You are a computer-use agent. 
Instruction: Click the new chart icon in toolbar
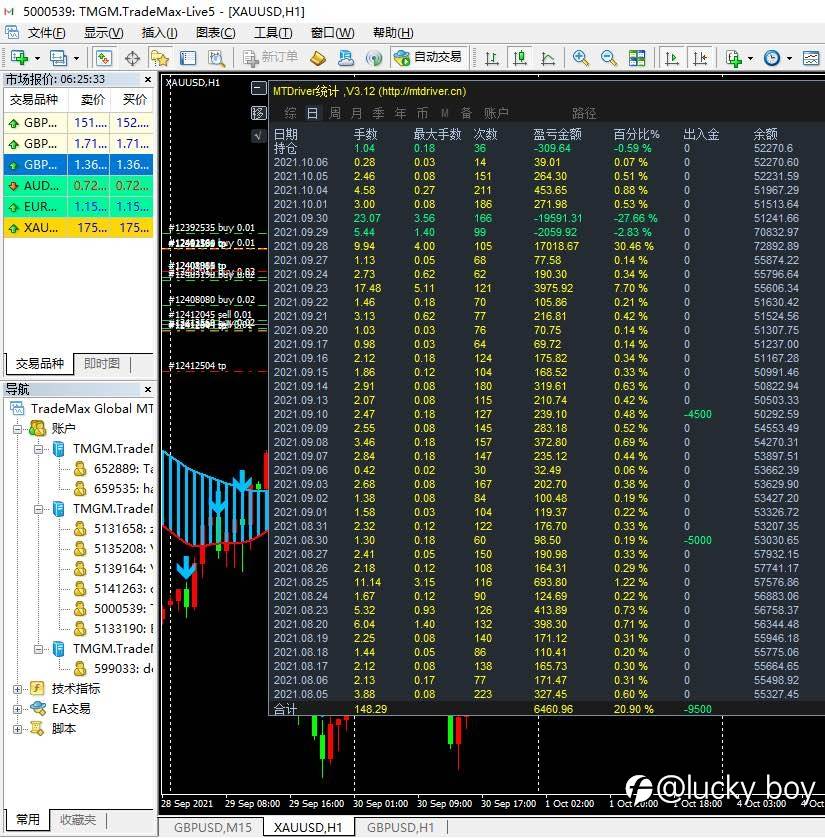(x=20, y=58)
